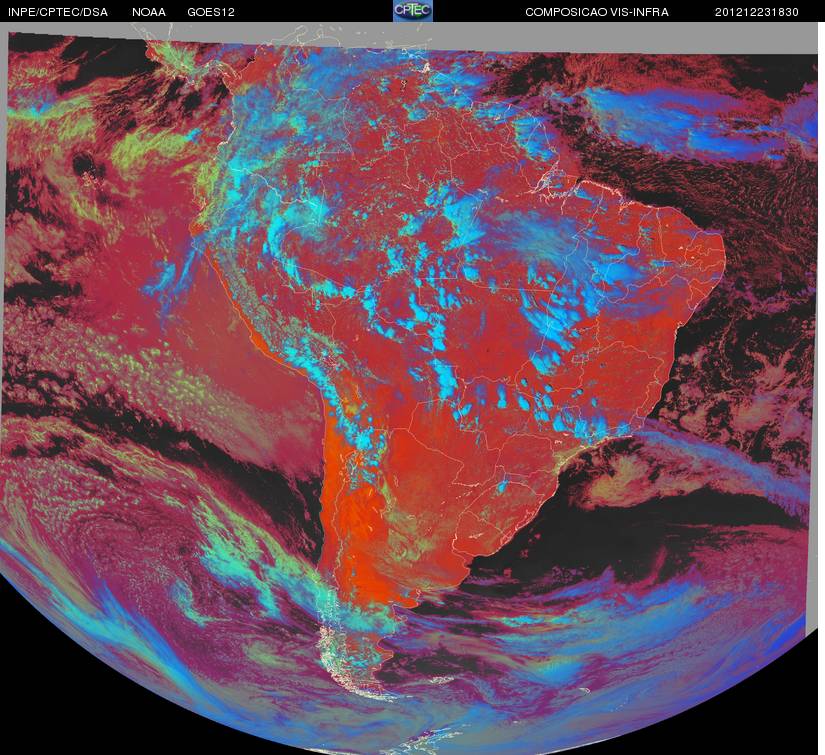This screenshot has height=755, width=825.
Task: Click the 201212231830 timestamp
Action: pos(757,12)
